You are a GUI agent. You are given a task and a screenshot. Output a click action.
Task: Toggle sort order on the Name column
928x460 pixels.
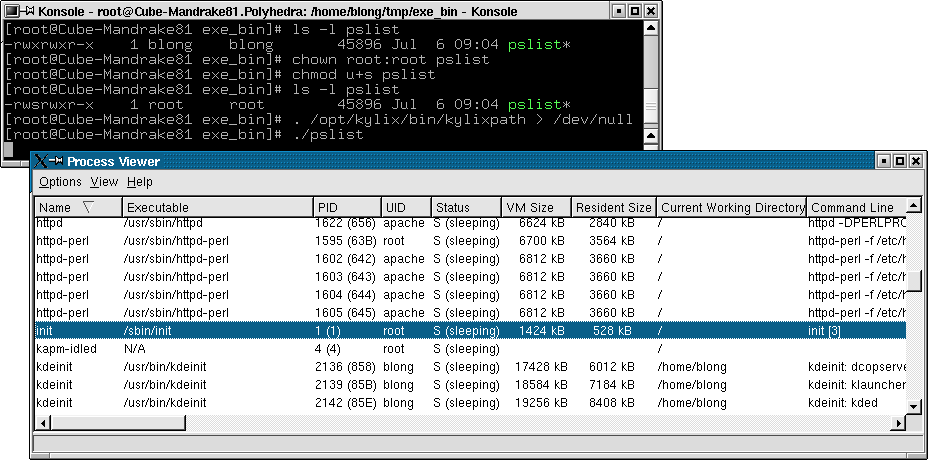pyautogui.click(x=78, y=207)
